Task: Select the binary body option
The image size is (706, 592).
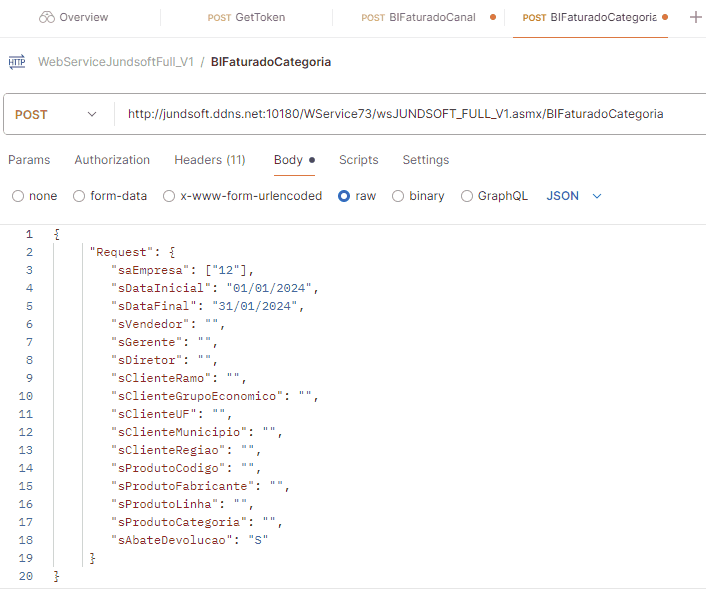Action: pos(398,196)
